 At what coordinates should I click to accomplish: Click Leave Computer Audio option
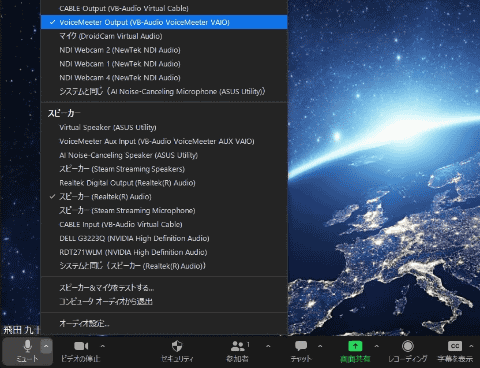point(164,302)
